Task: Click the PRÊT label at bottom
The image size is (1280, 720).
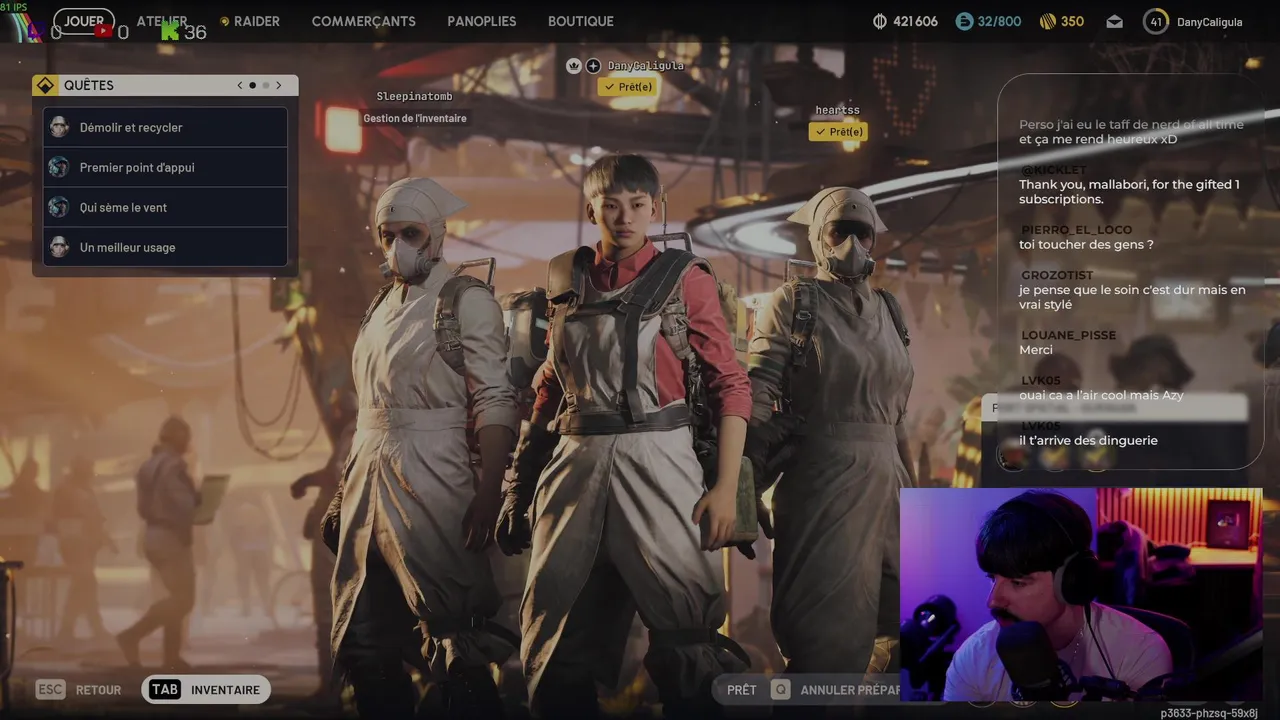Action: pyautogui.click(x=742, y=690)
